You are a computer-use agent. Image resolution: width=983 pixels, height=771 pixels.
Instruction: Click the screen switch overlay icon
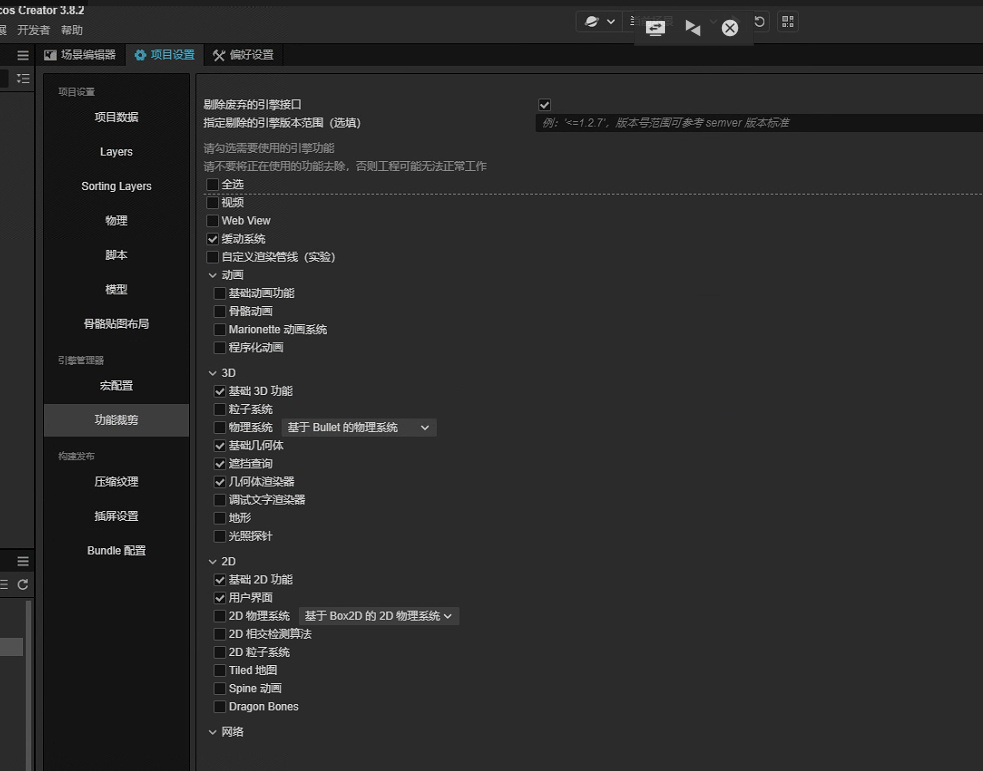(655, 28)
